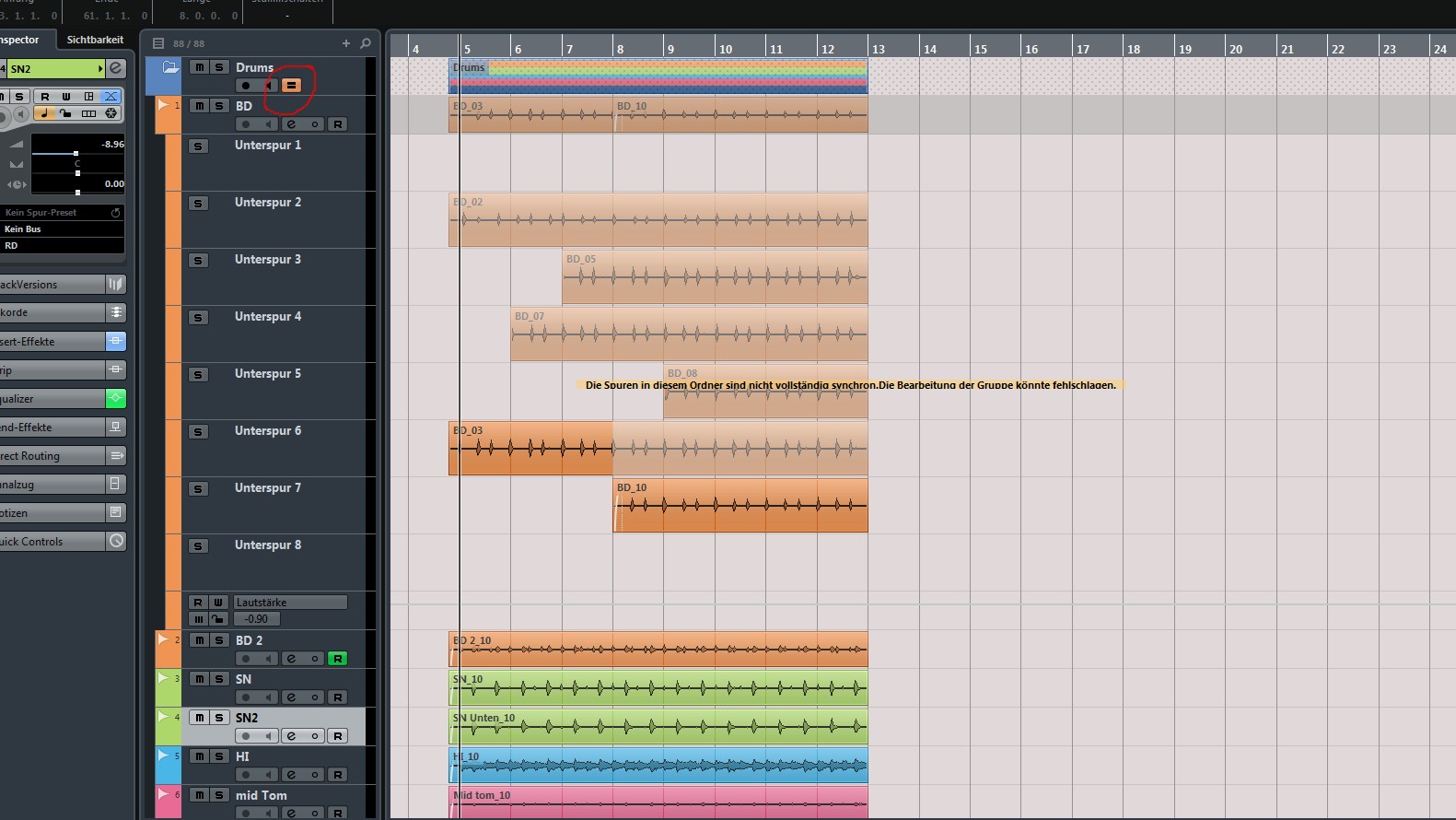The height and width of the screenshot is (820, 1456).
Task: Open channel settings for the BD track
Action: [291, 124]
